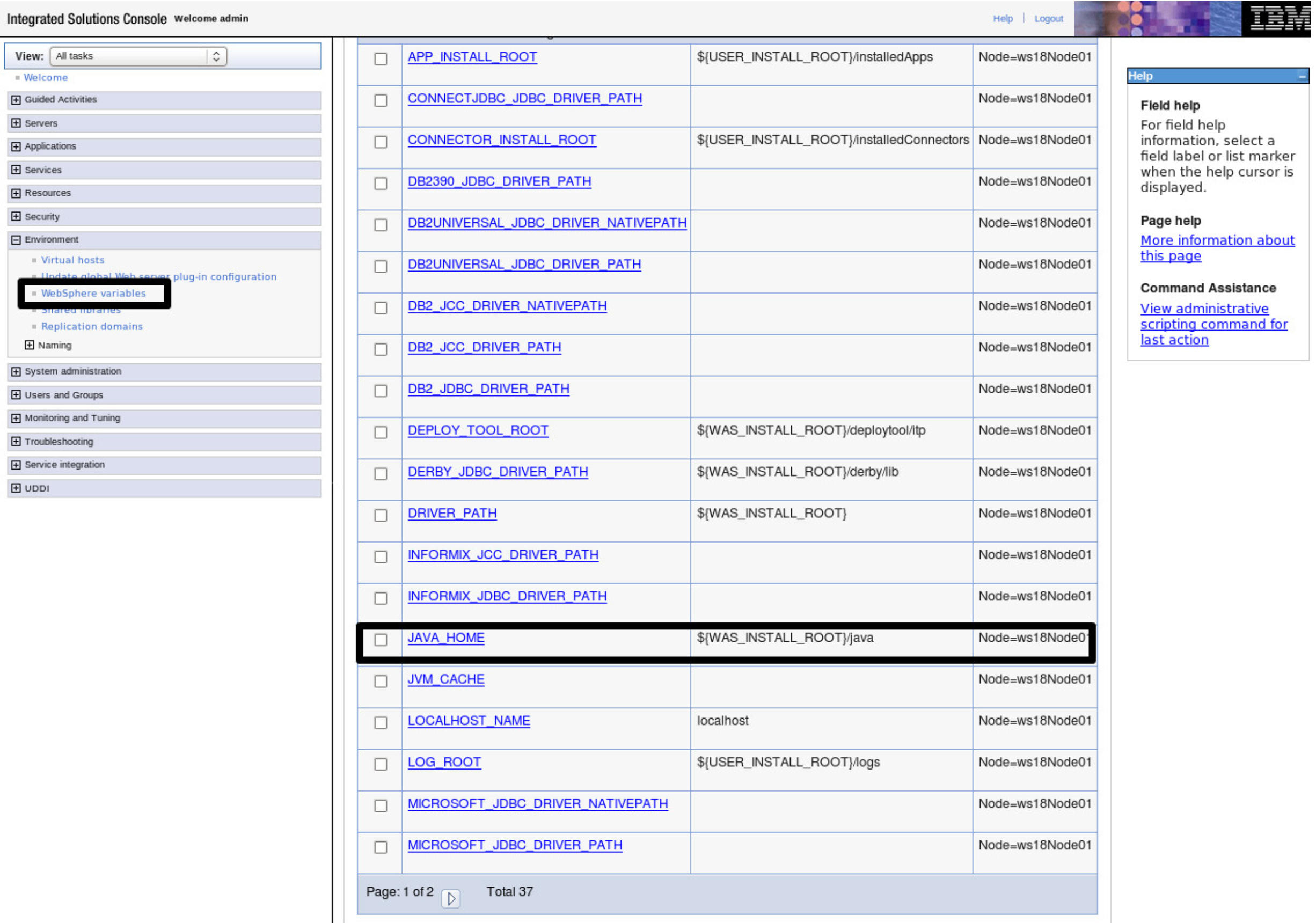Open the LOG_ROOT variable link

click(444, 762)
